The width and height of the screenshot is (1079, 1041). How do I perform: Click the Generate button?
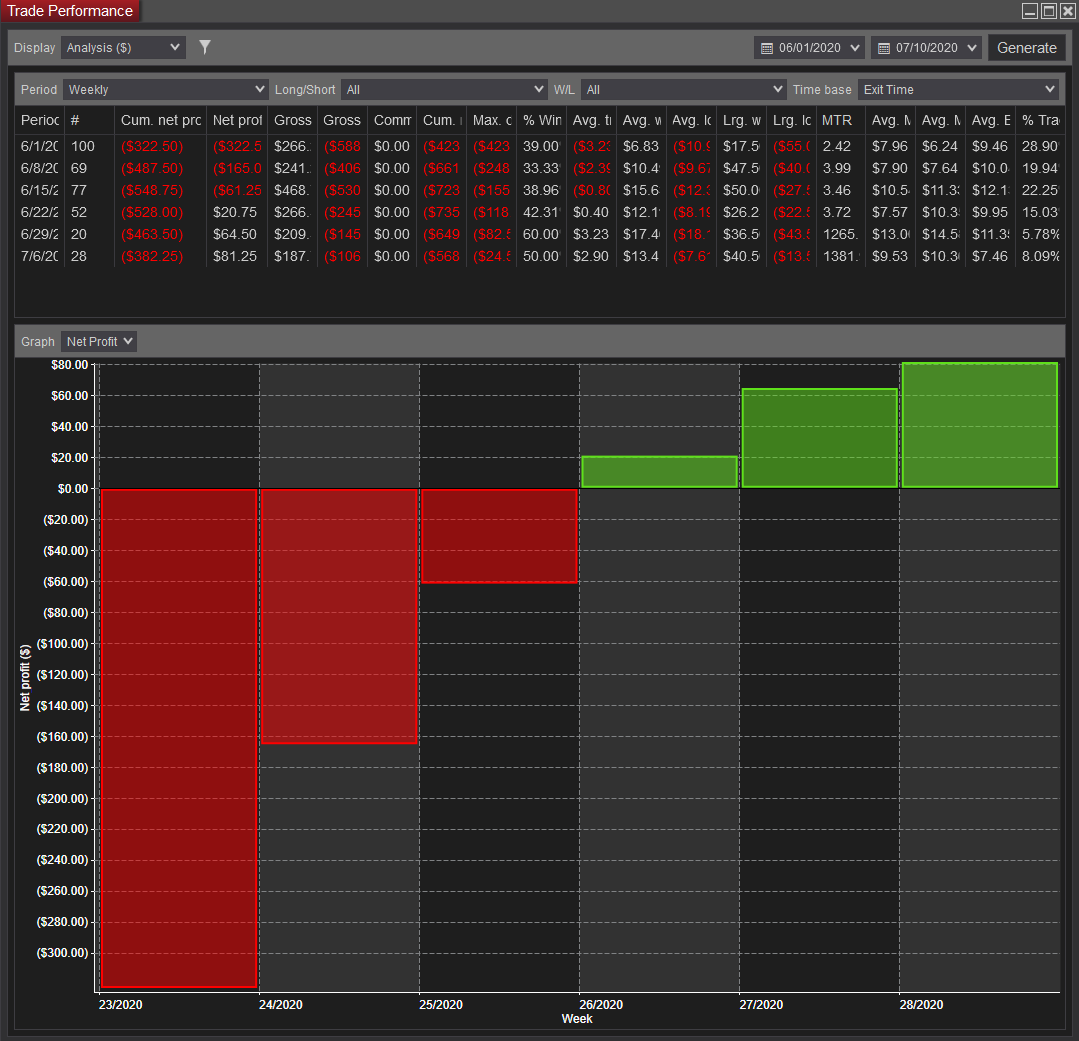1026,47
